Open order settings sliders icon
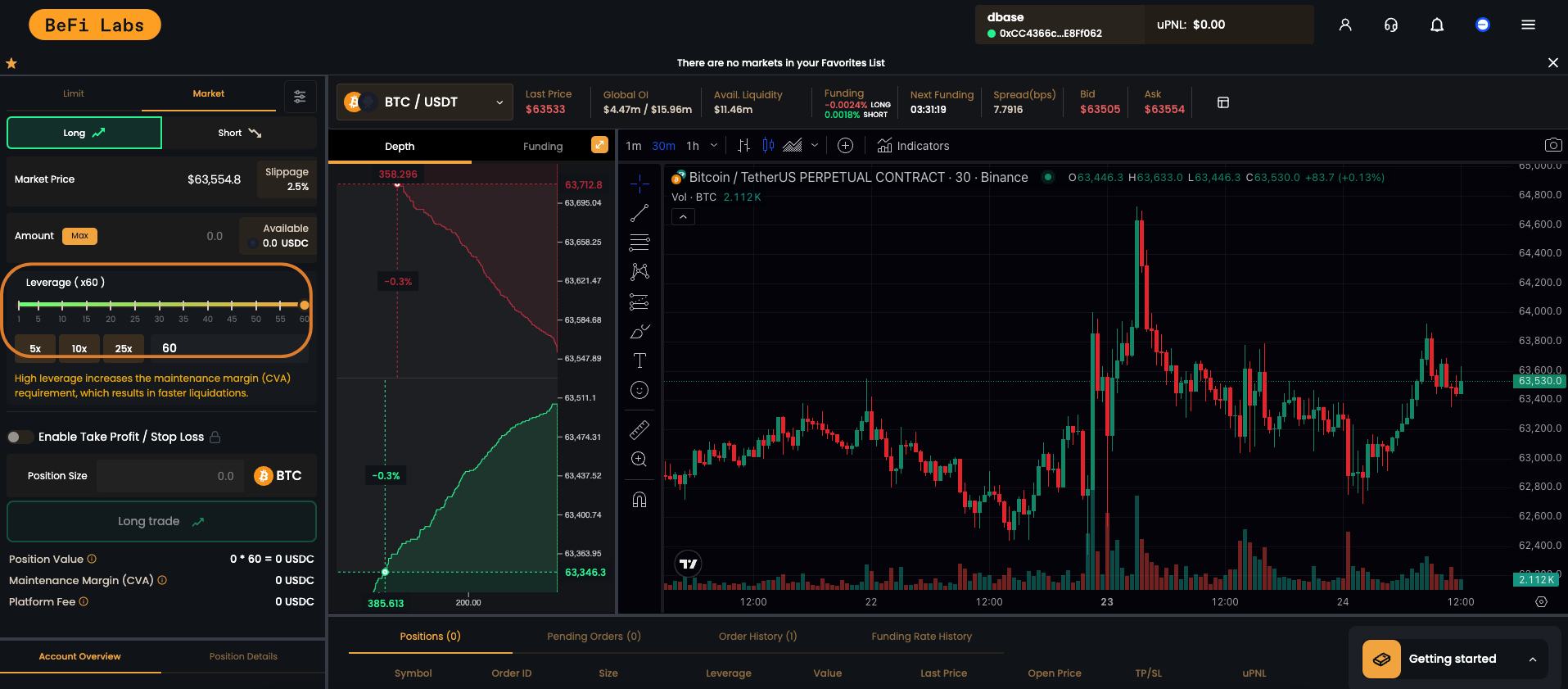The image size is (1568, 689). [300, 97]
